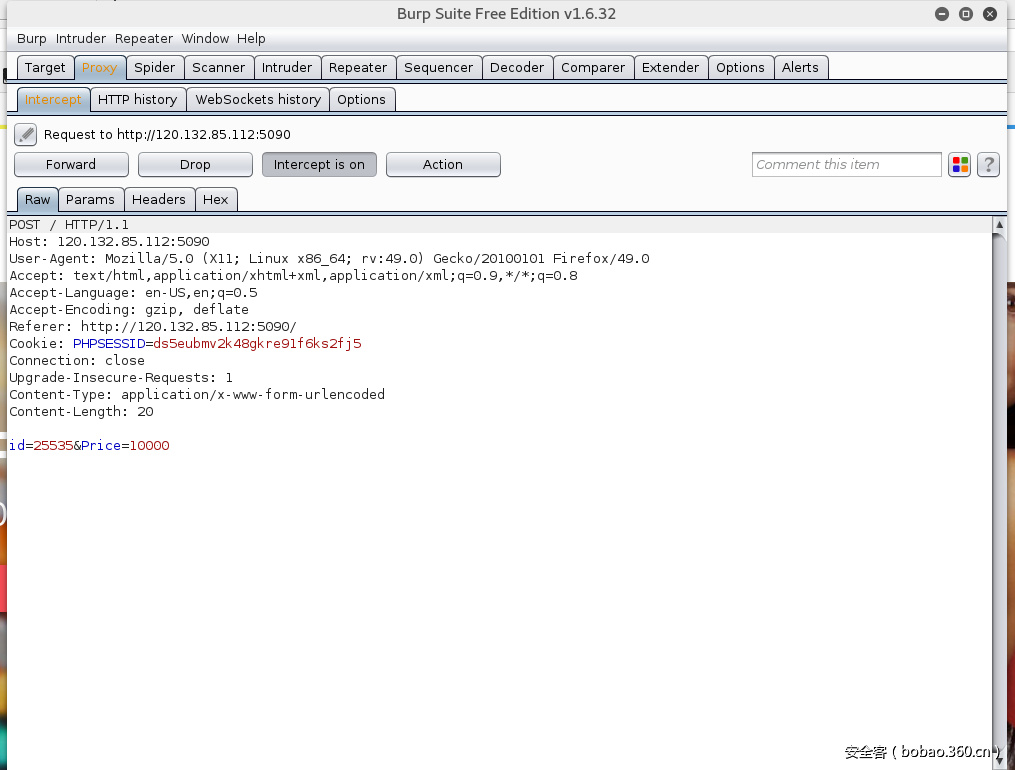Open the Params tab
The image size is (1015, 770).
(x=91, y=199)
